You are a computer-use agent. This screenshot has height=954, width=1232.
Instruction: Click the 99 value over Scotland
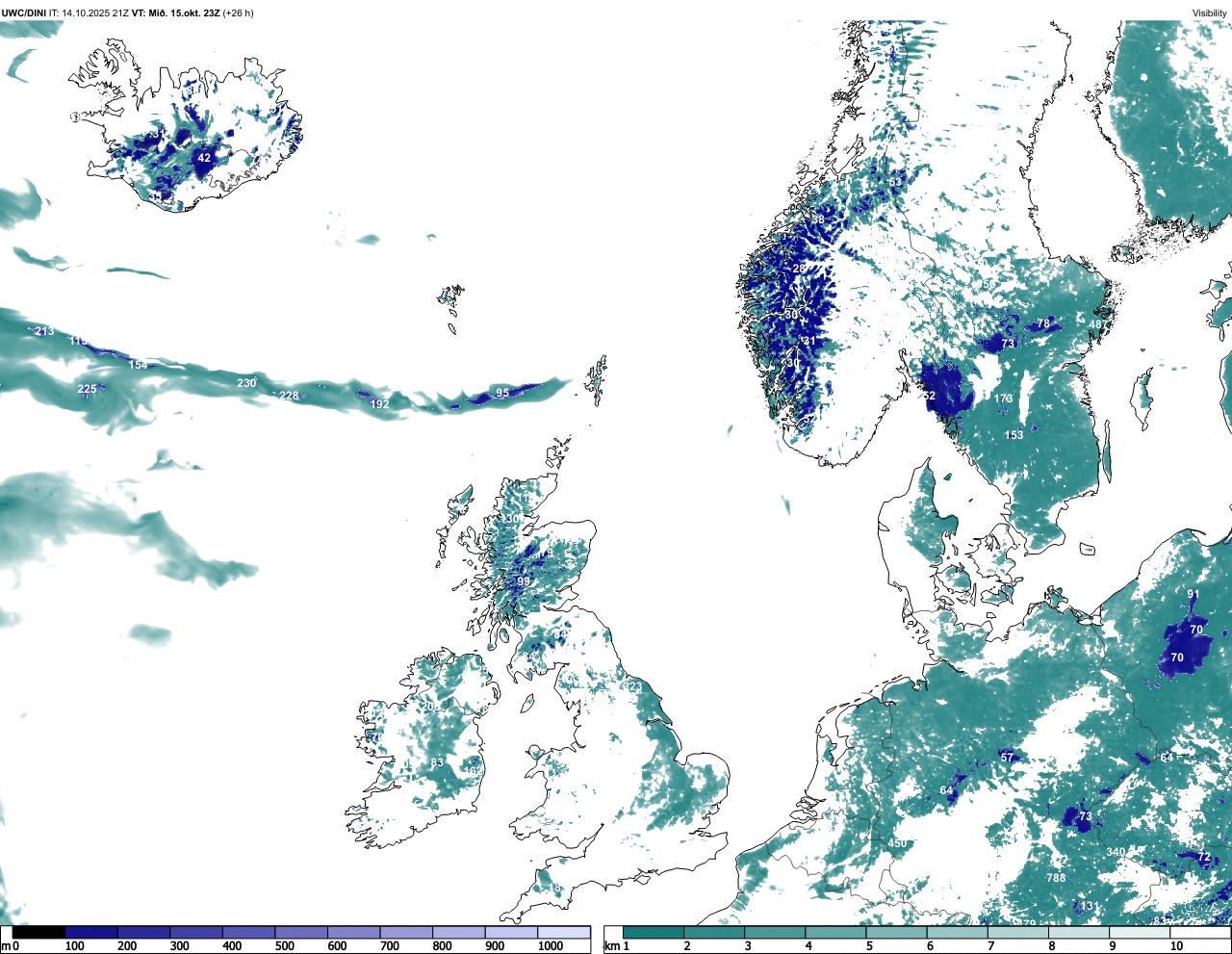click(x=524, y=581)
